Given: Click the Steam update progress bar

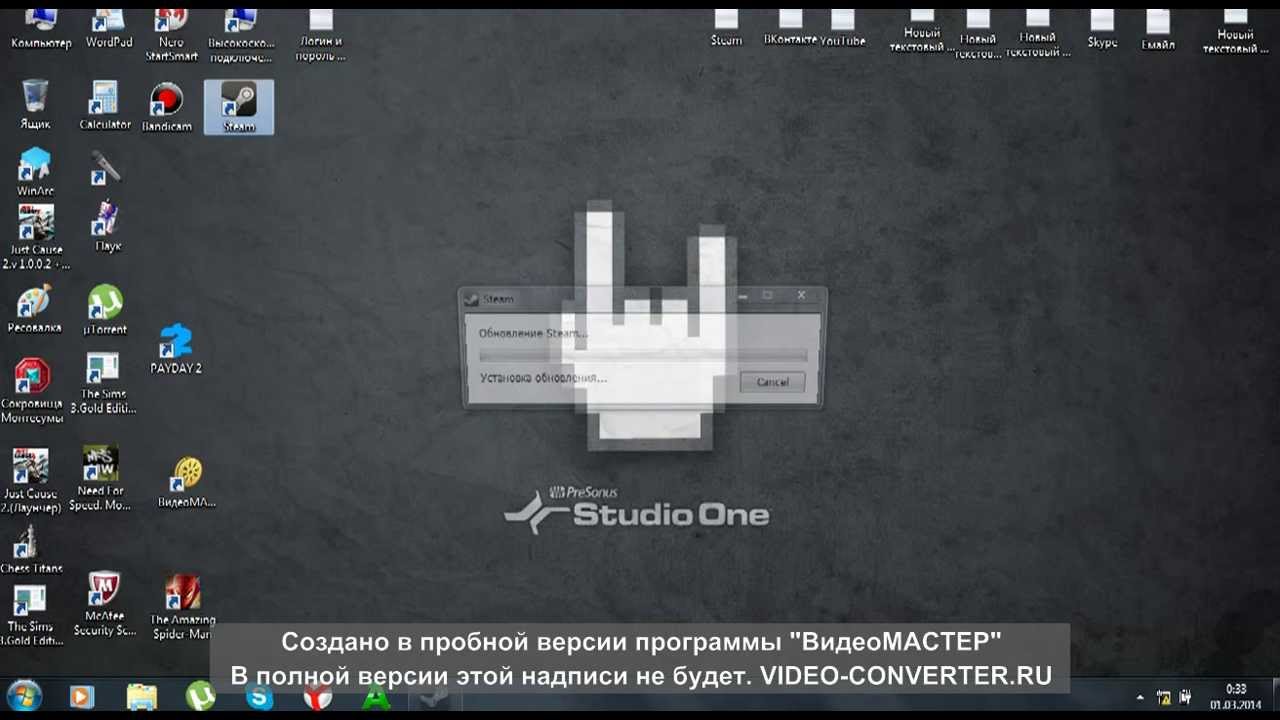Looking at the screenshot, I should [643, 354].
